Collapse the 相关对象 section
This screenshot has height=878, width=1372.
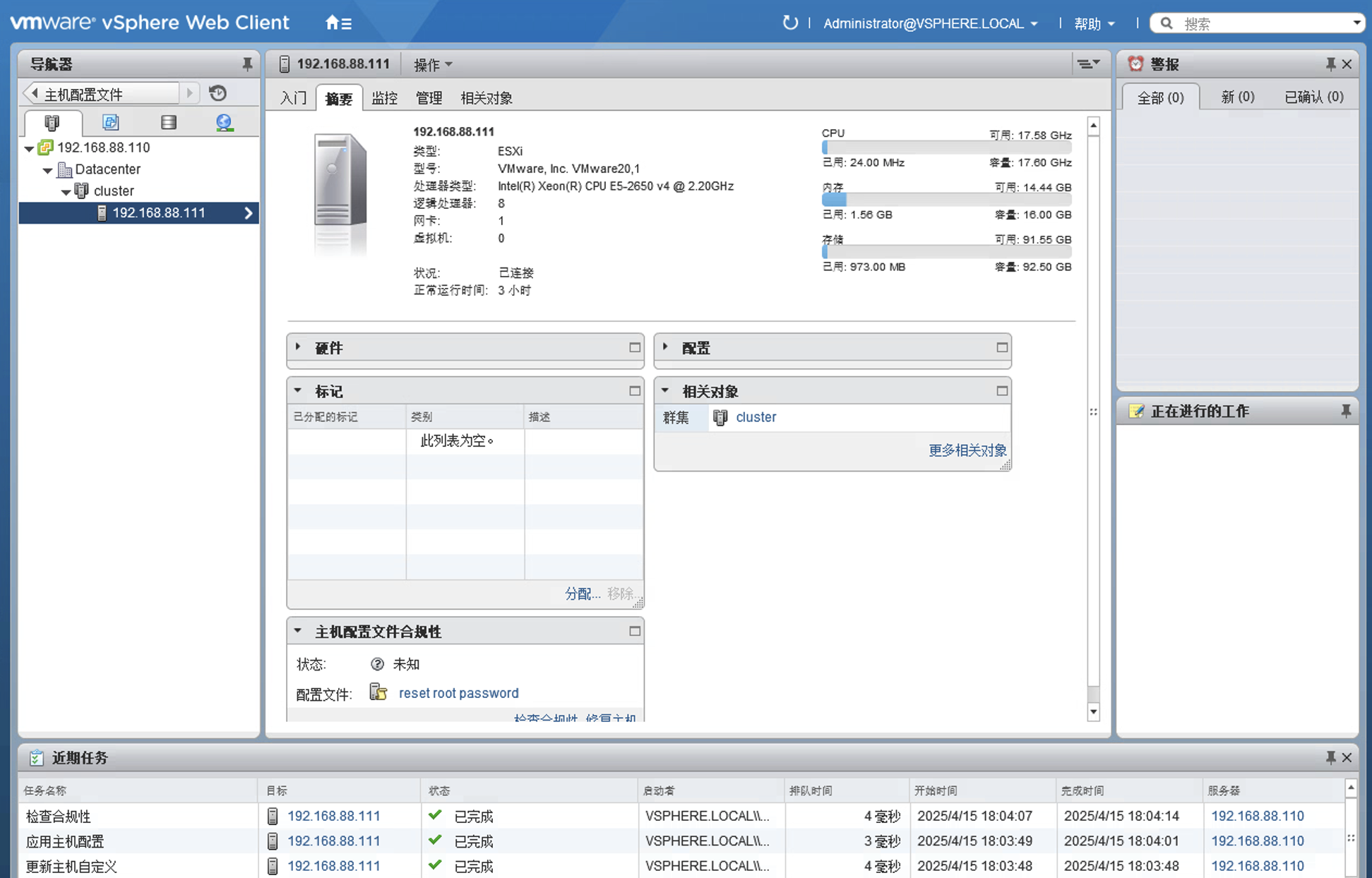(x=665, y=390)
